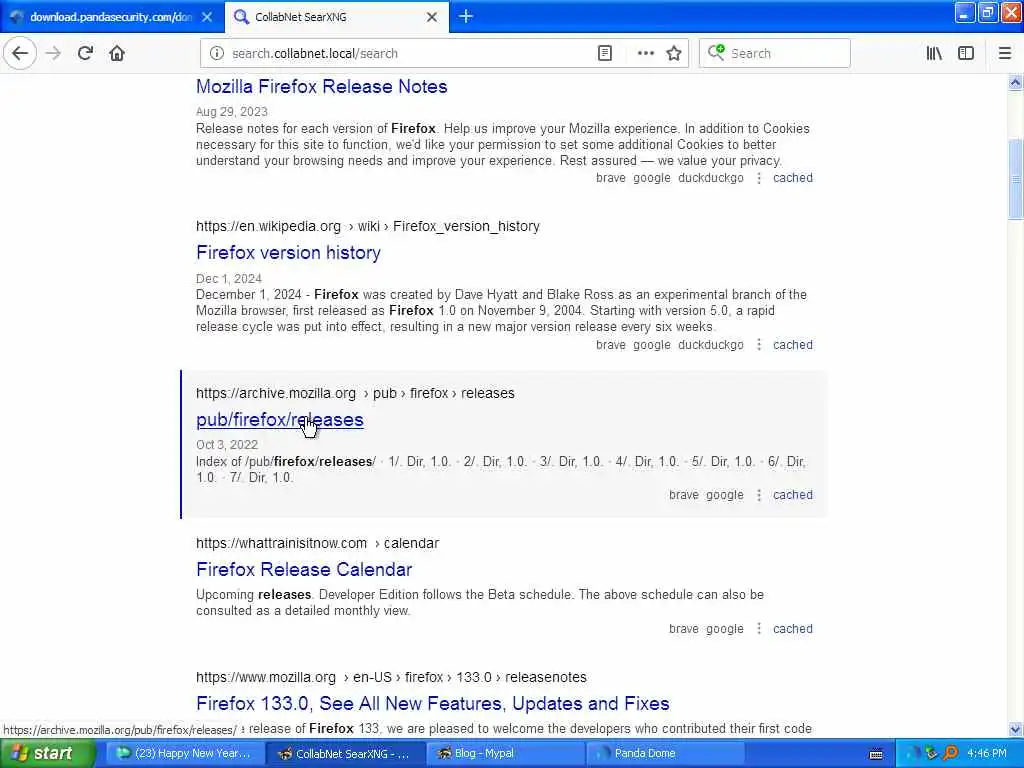Click google engine under pub/firefox/releases result

pos(725,495)
